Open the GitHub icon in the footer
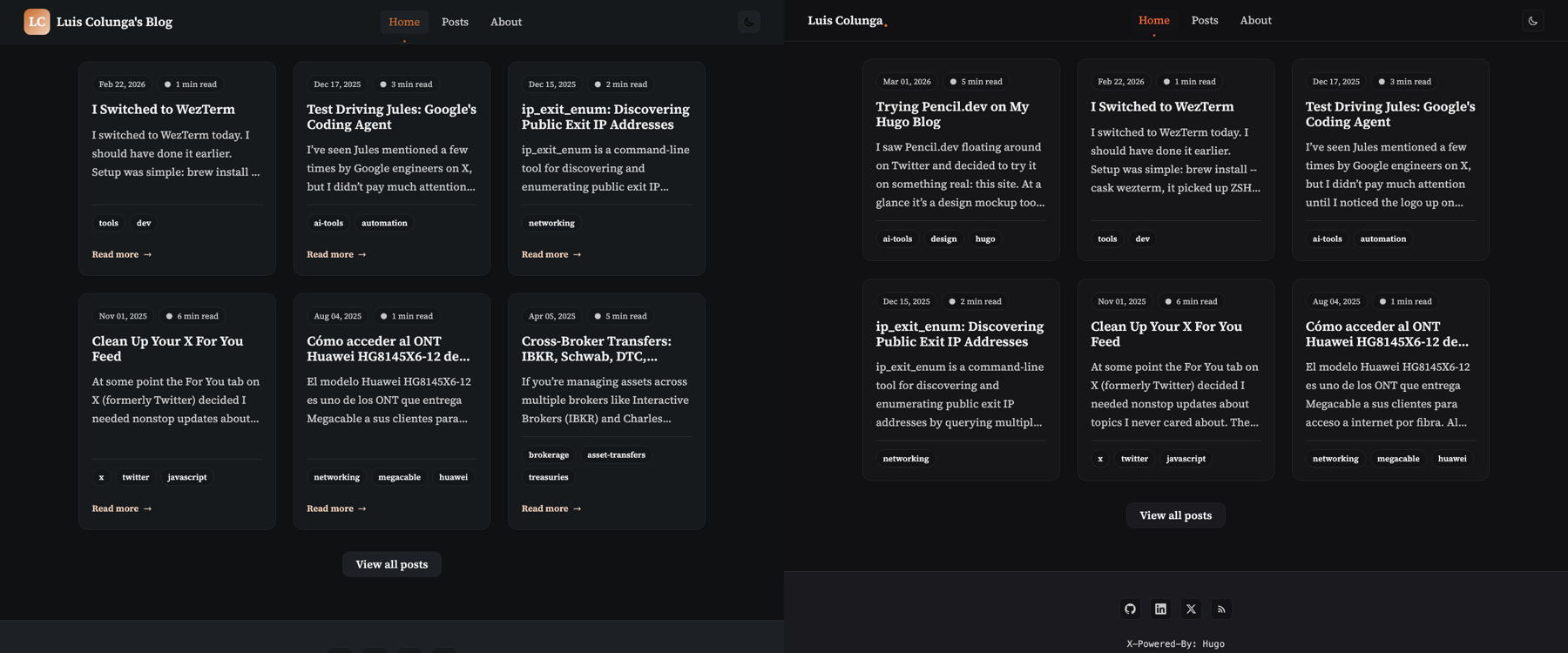 coord(1130,609)
